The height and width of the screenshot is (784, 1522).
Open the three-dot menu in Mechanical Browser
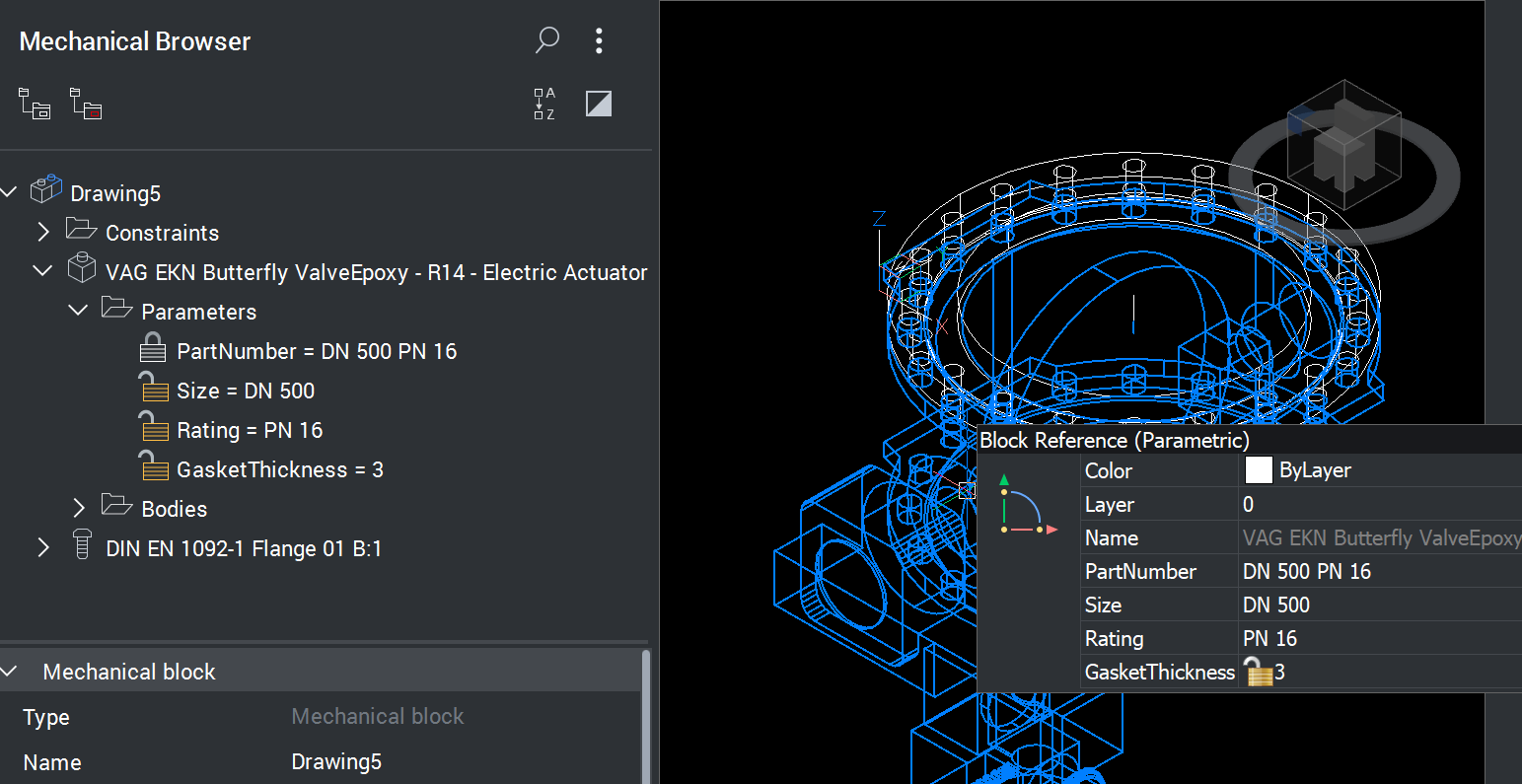pos(599,40)
